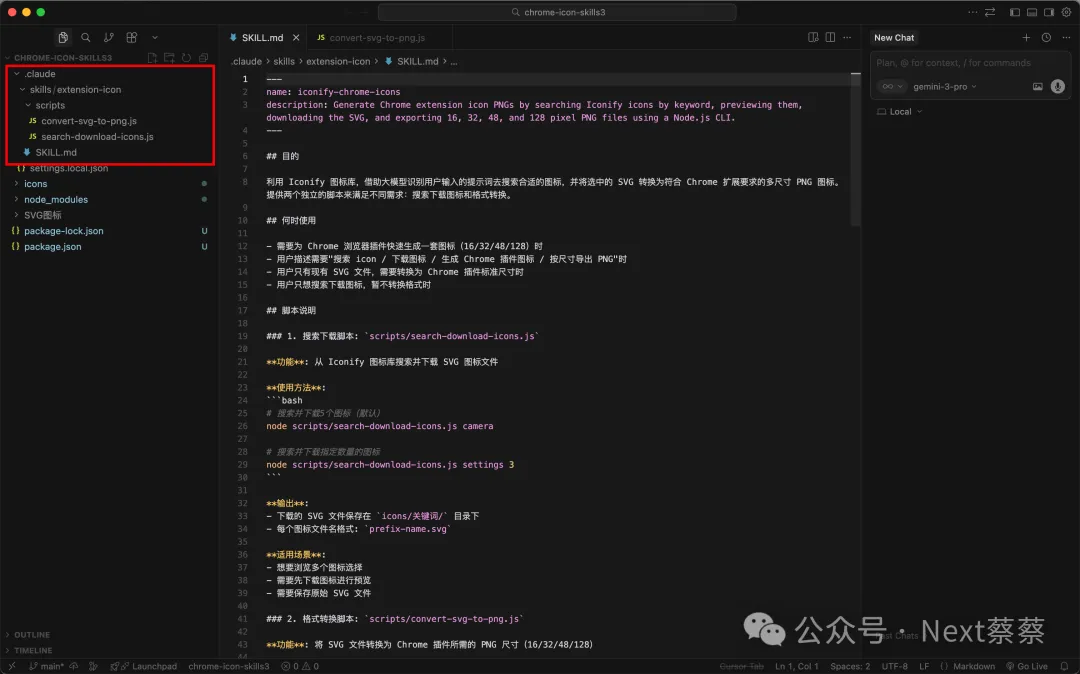Open the Source Control view
Screen dimensions: 1080x674
108,37
